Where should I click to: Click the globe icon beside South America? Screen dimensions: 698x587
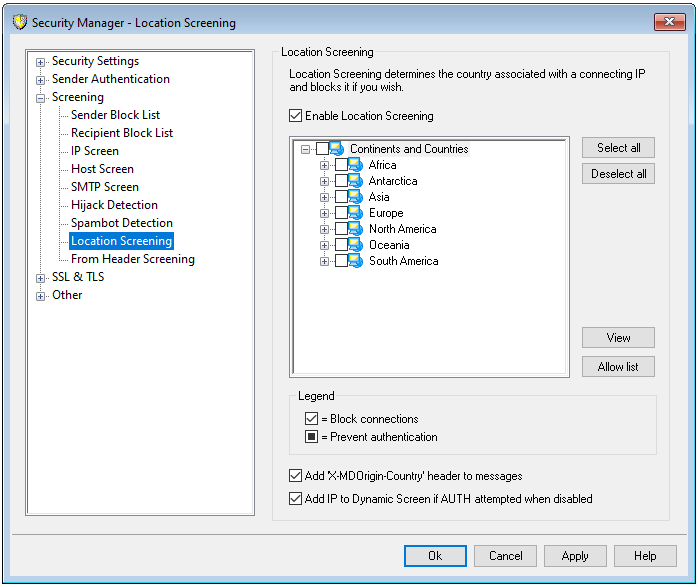pos(356,261)
